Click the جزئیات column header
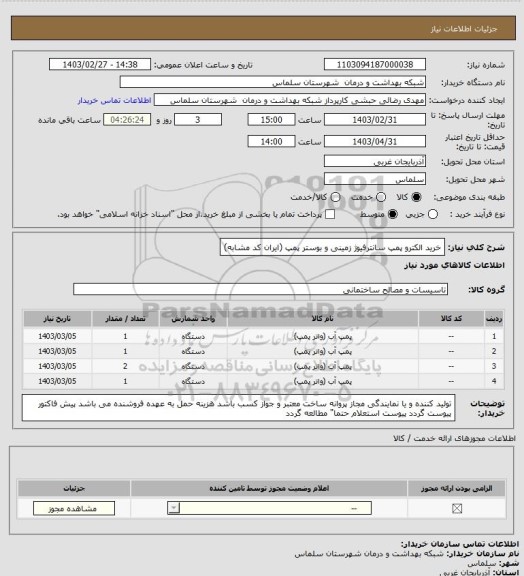Screen dimensions: 524x576 click(74, 489)
